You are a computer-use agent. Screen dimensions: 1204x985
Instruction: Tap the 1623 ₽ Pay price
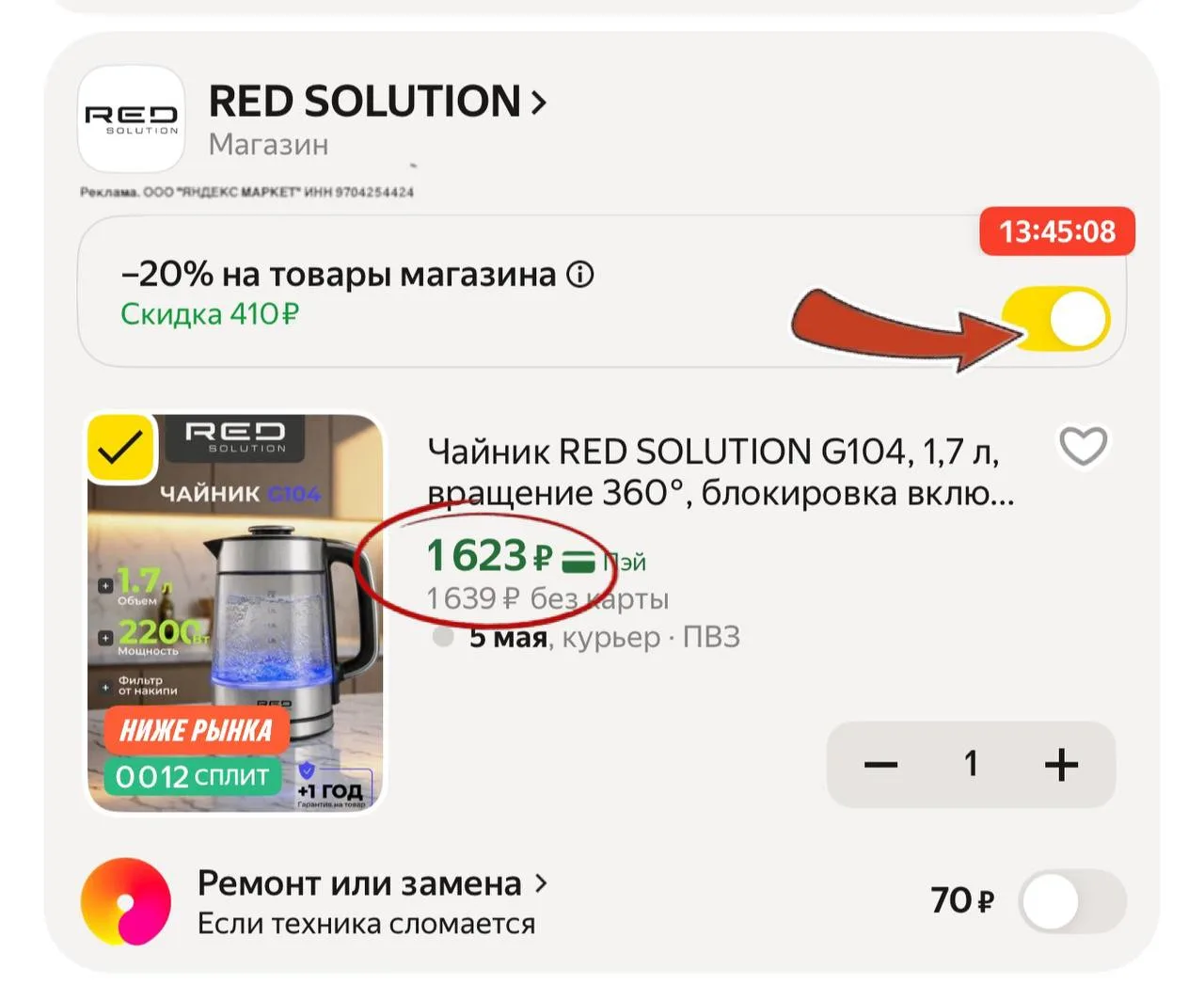click(x=489, y=556)
